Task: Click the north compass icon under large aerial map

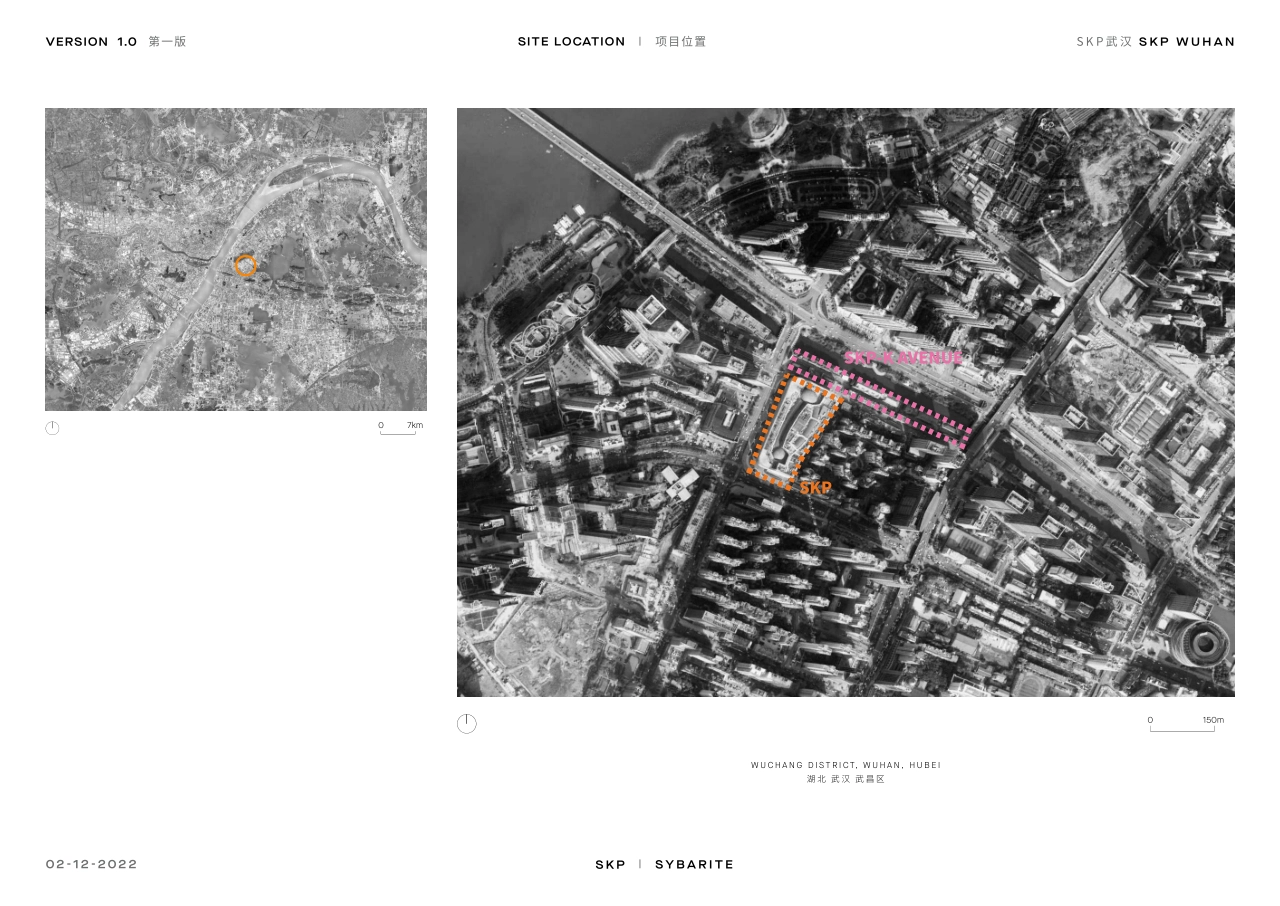Action: pos(467,724)
